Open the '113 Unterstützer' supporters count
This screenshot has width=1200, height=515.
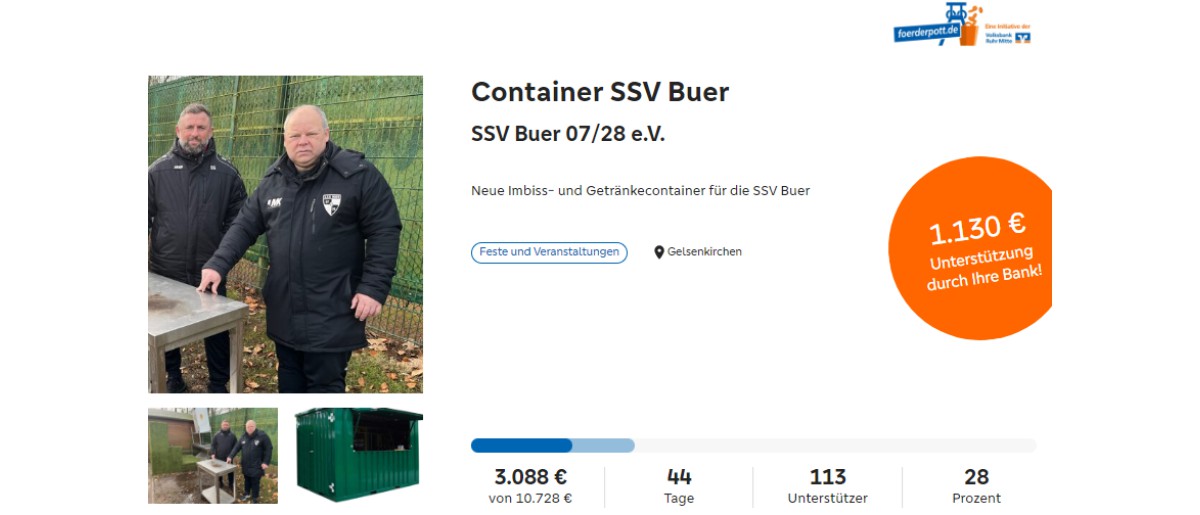coord(828,486)
